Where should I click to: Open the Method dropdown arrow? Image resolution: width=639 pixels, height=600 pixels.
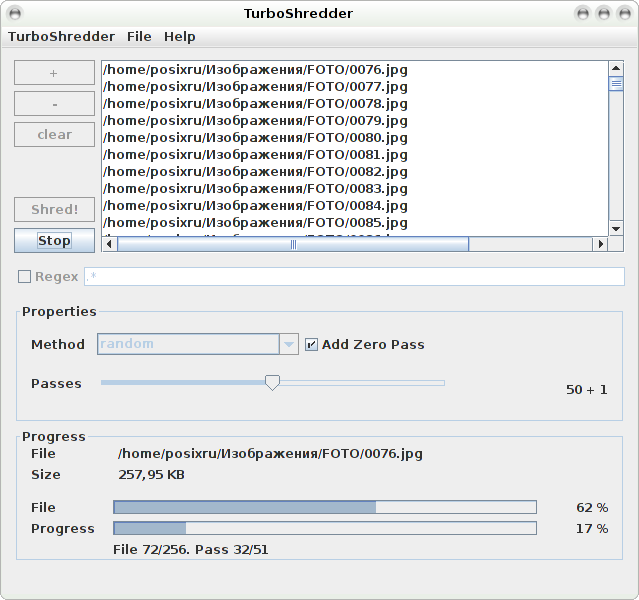289,344
